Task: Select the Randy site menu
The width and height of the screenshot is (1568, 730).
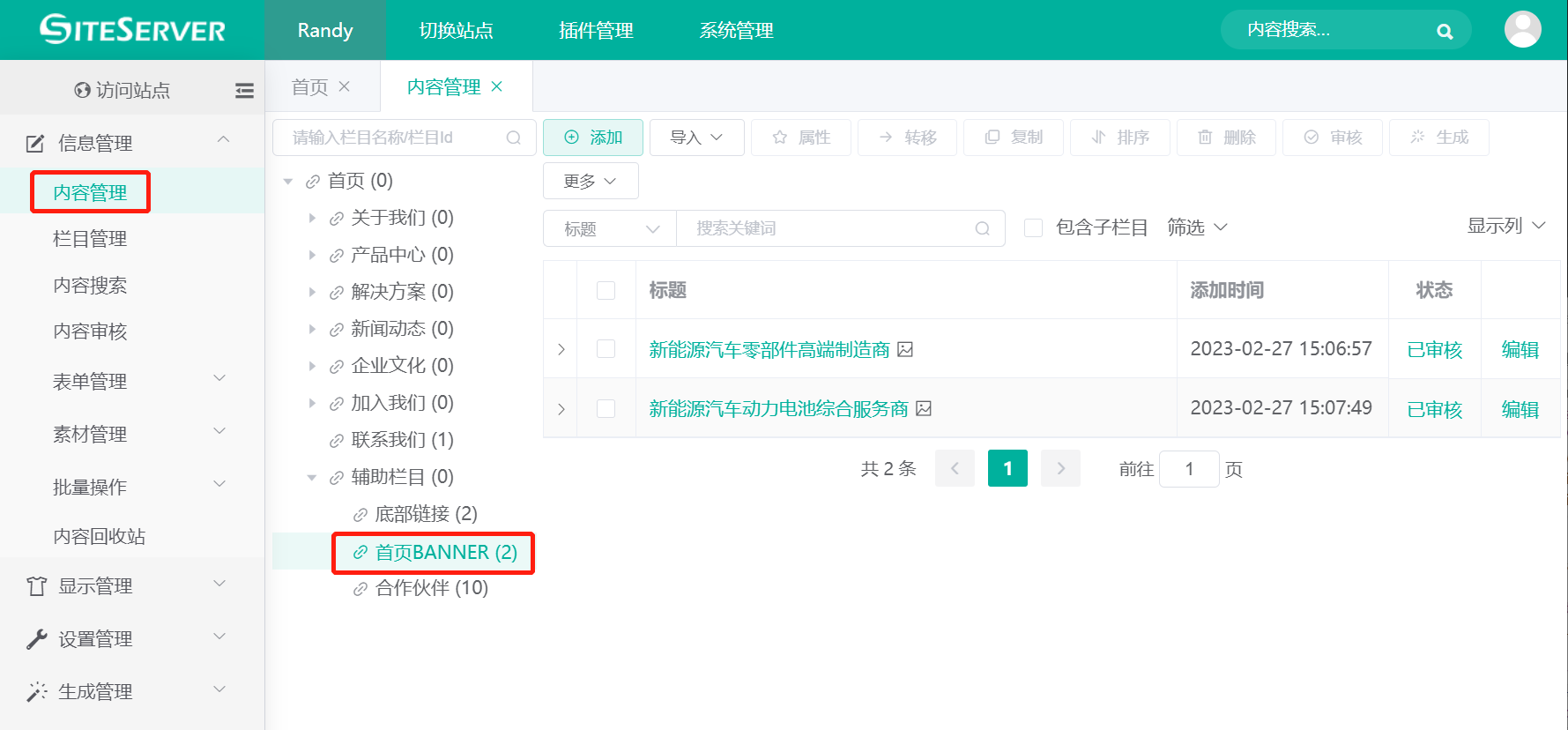Action: pos(325,30)
